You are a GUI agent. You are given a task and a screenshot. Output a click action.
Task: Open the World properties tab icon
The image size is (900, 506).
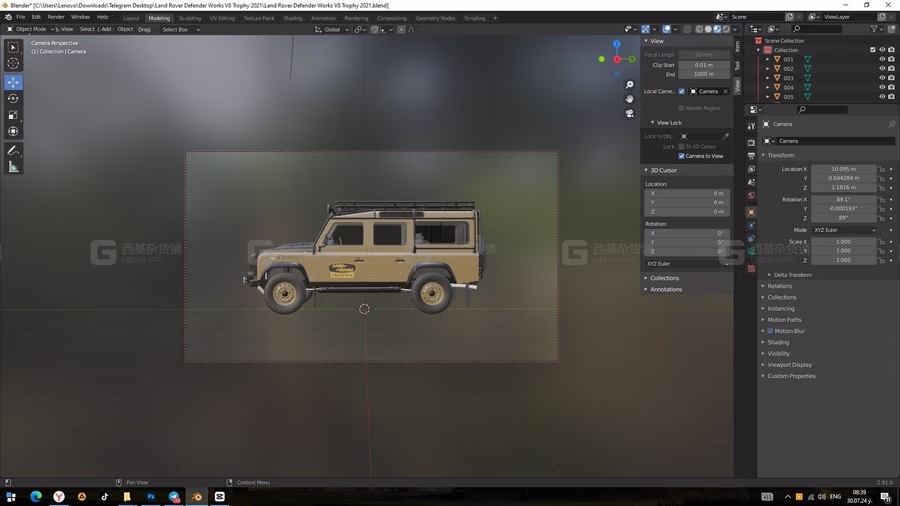(751, 196)
